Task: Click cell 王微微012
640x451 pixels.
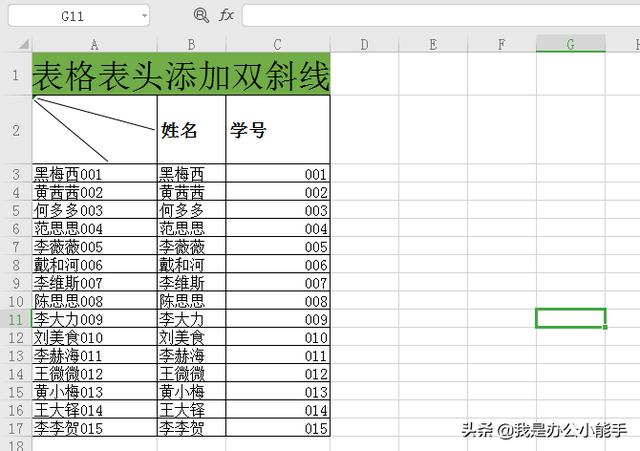Action: (x=95, y=373)
